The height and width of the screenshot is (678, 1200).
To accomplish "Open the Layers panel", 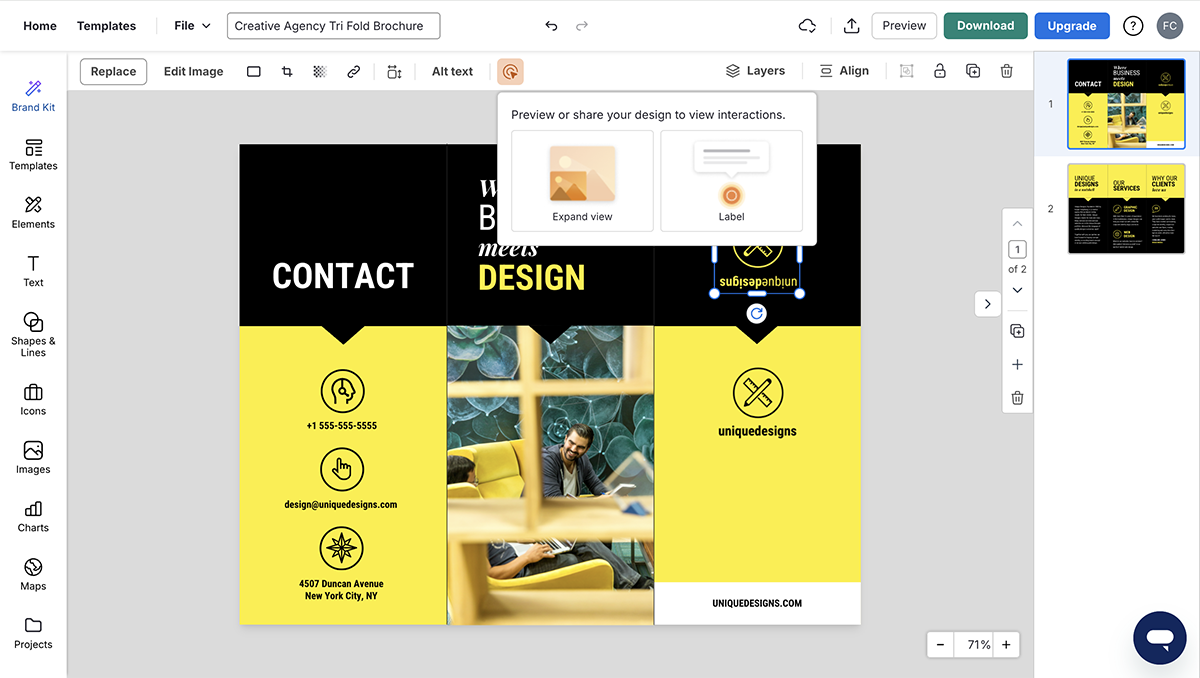I will pos(755,71).
